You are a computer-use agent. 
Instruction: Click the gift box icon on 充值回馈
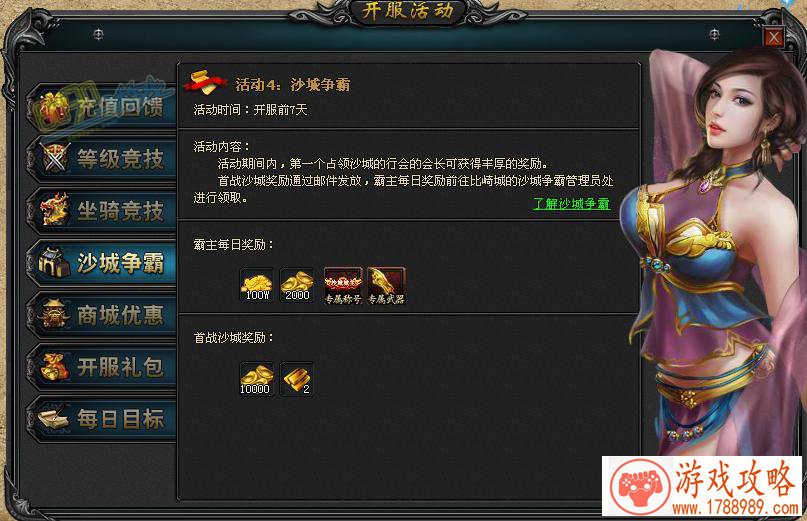point(53,109)
